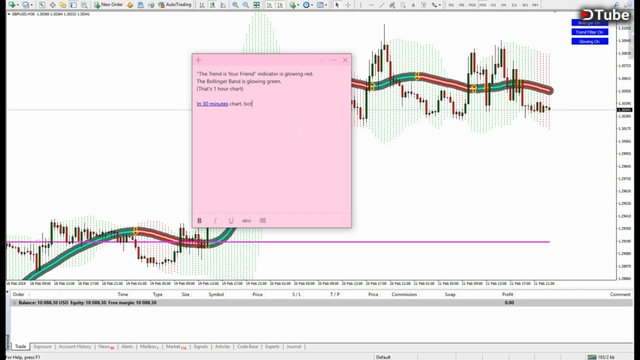The width and height of the screenshot is (640, 360).
Task: Click 'In 30 minutes' underlined text
Action: (212, 104)
